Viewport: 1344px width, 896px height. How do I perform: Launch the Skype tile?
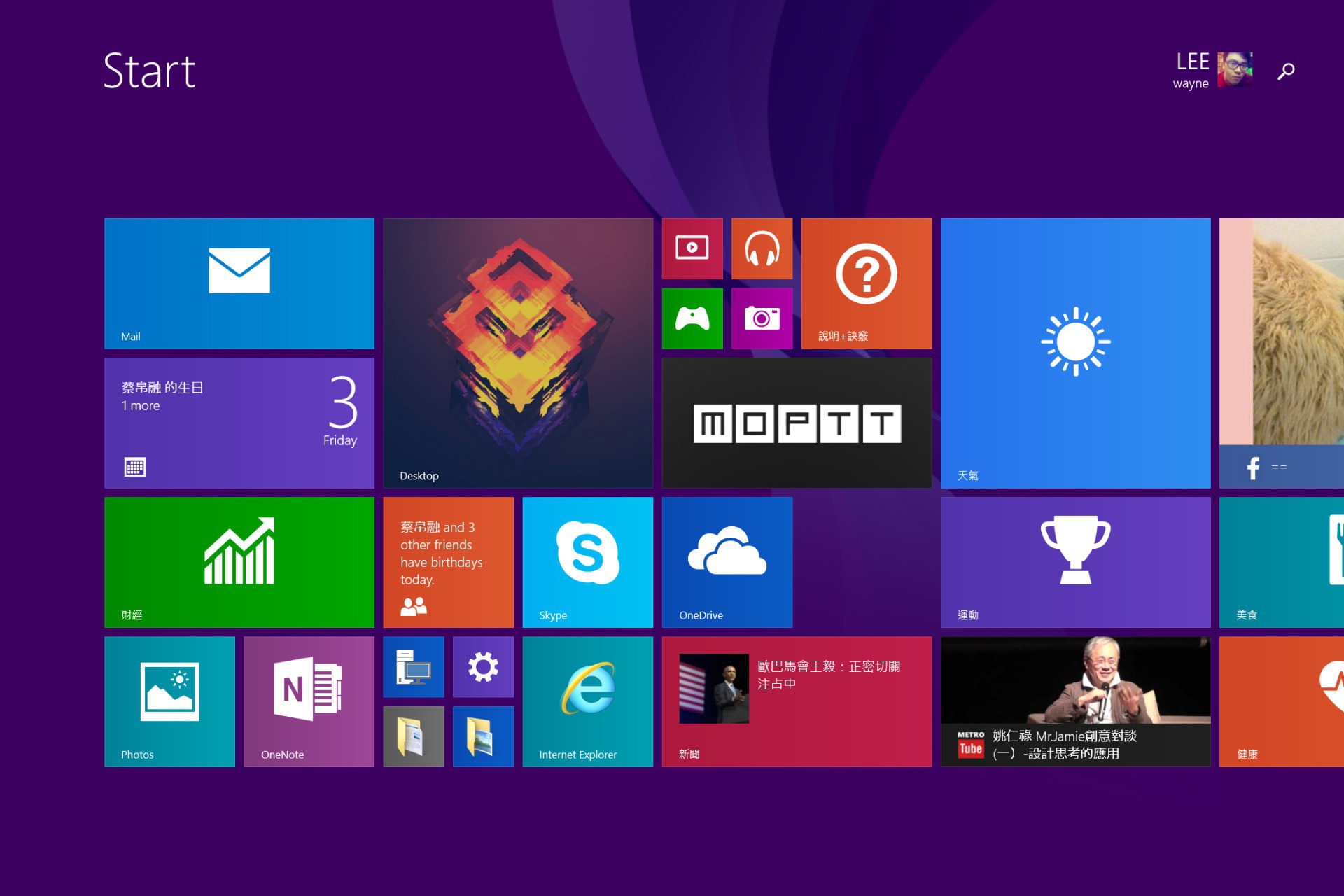pos(588,562)
